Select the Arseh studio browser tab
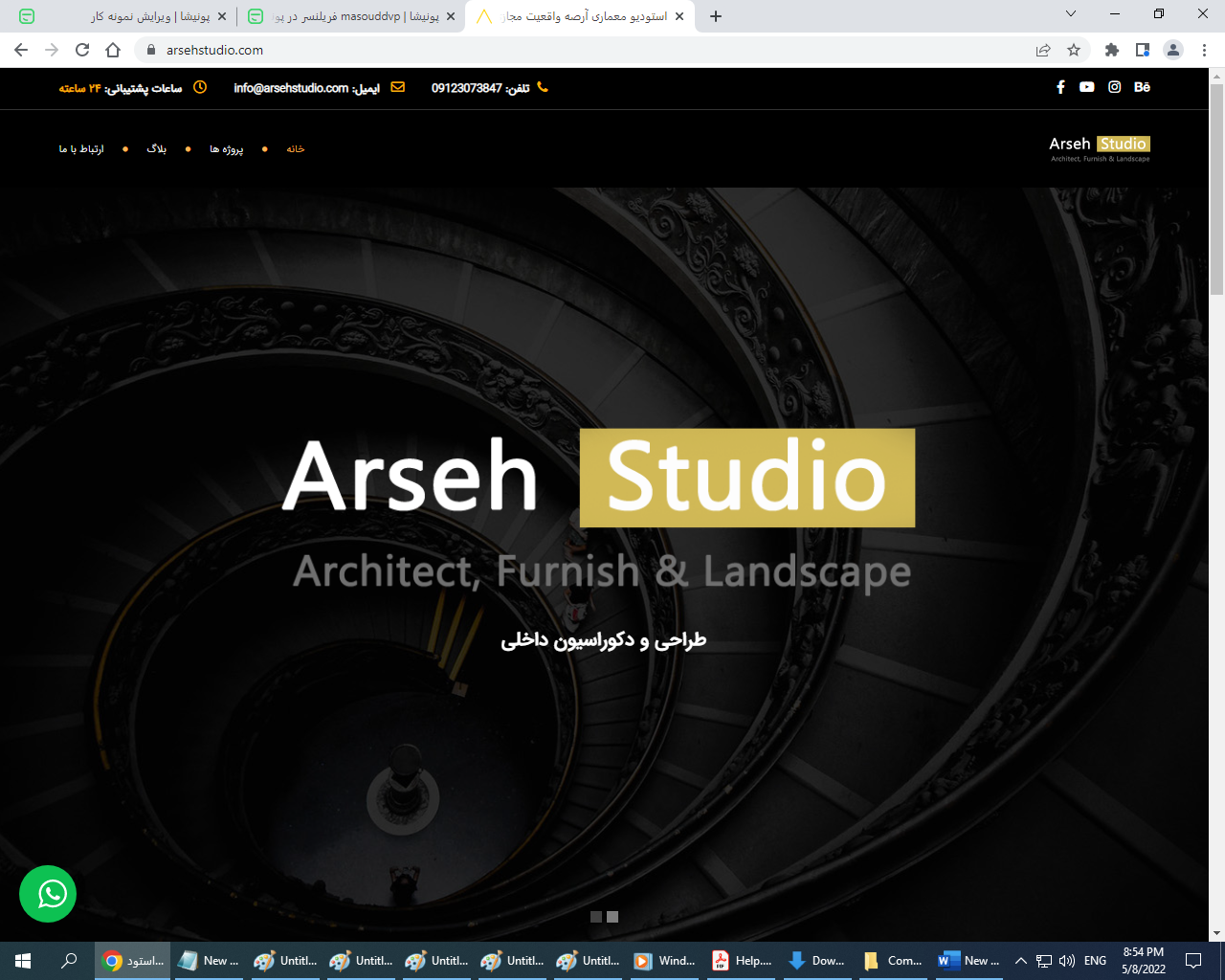The height and width of the screenshot is (980, 1225). 580,16
